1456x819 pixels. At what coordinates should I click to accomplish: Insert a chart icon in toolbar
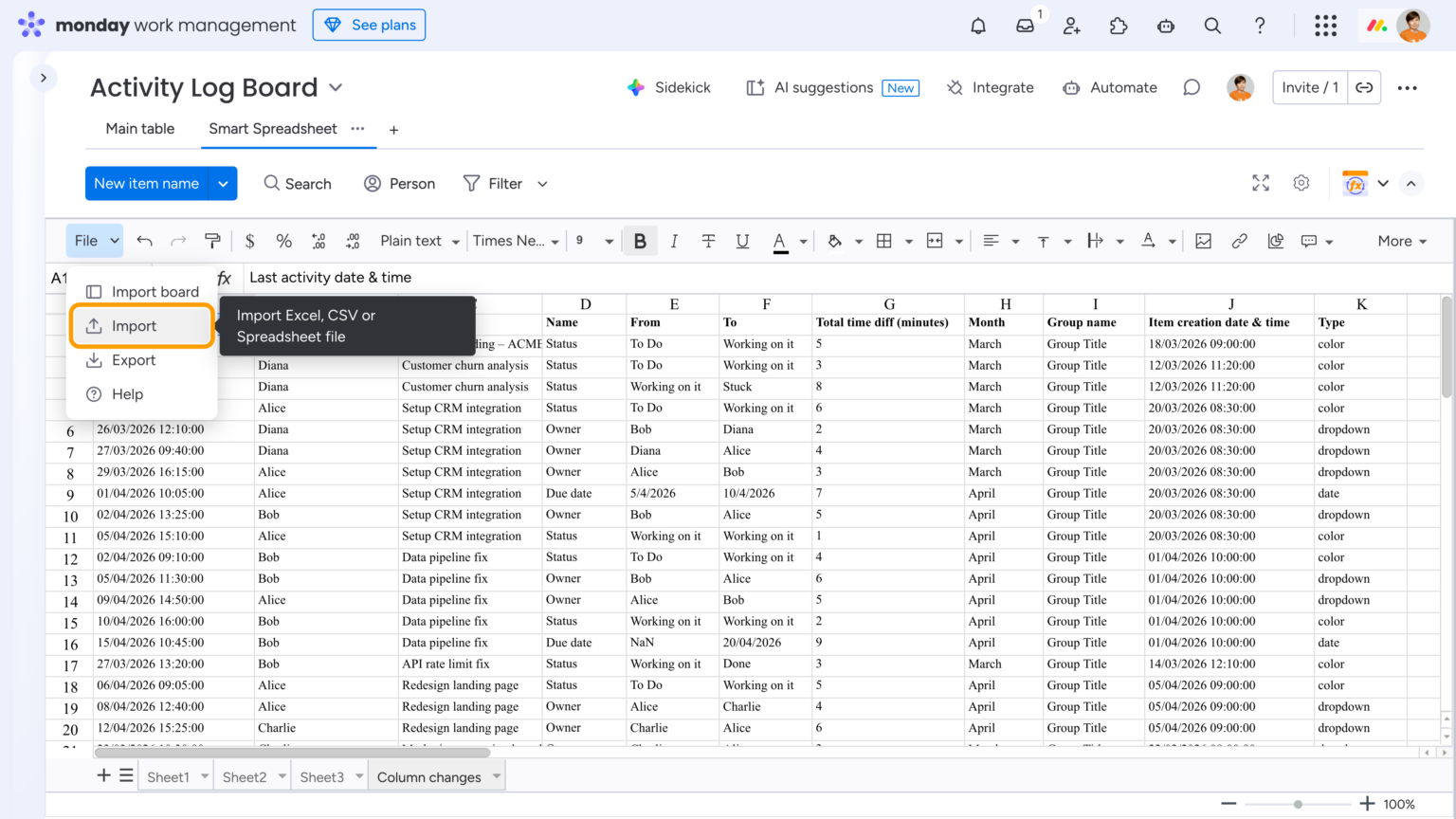coord(1275,241)
